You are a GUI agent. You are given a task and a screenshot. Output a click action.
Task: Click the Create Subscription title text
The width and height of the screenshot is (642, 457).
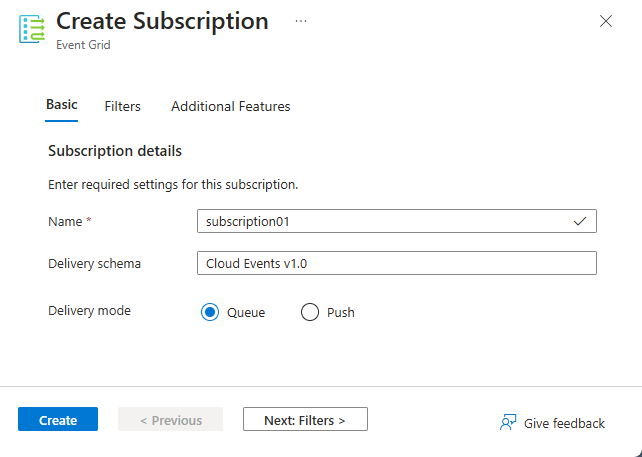tap(162, 21)
